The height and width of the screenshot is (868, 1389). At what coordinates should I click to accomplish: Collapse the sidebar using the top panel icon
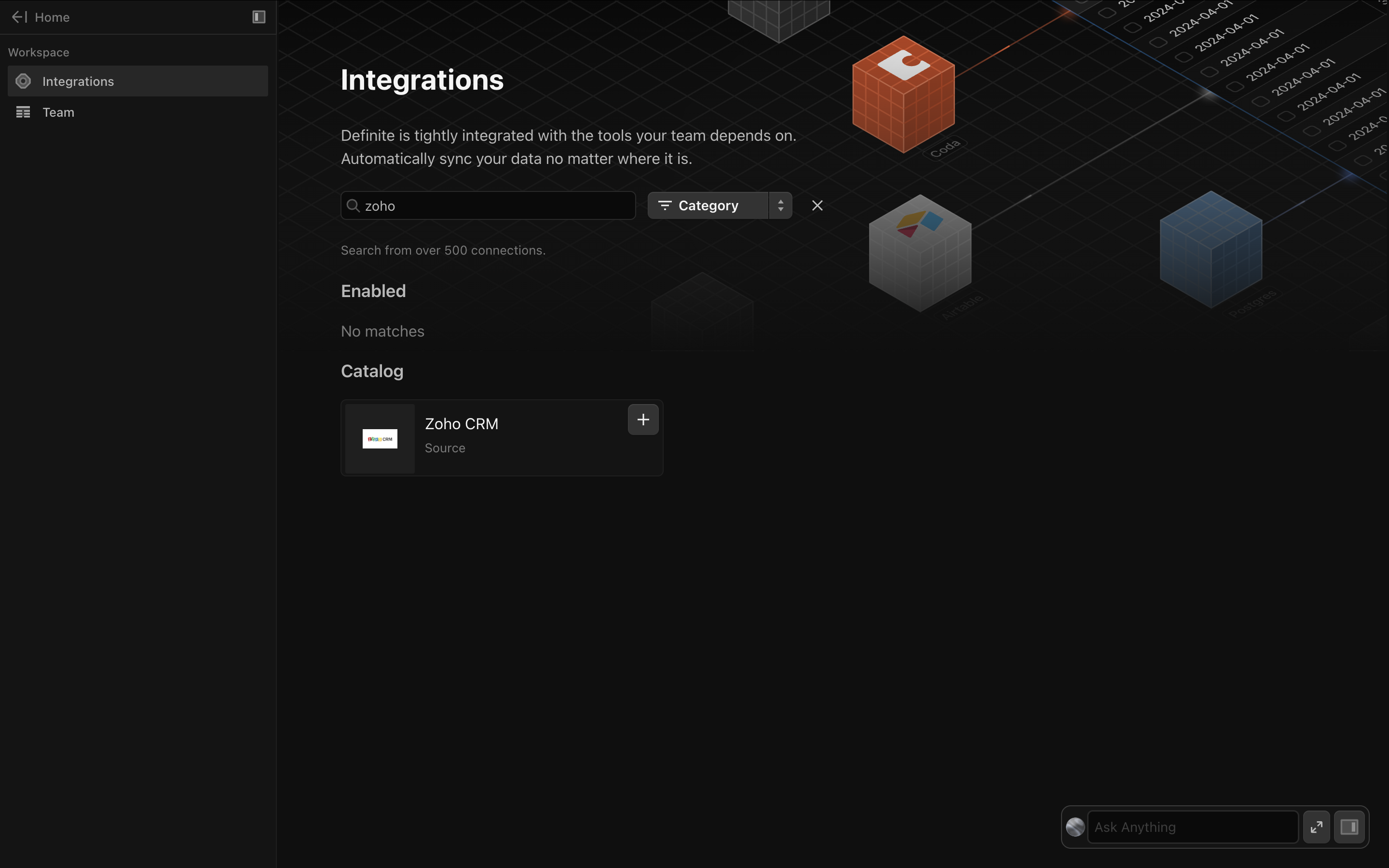(x=259, y=17)
